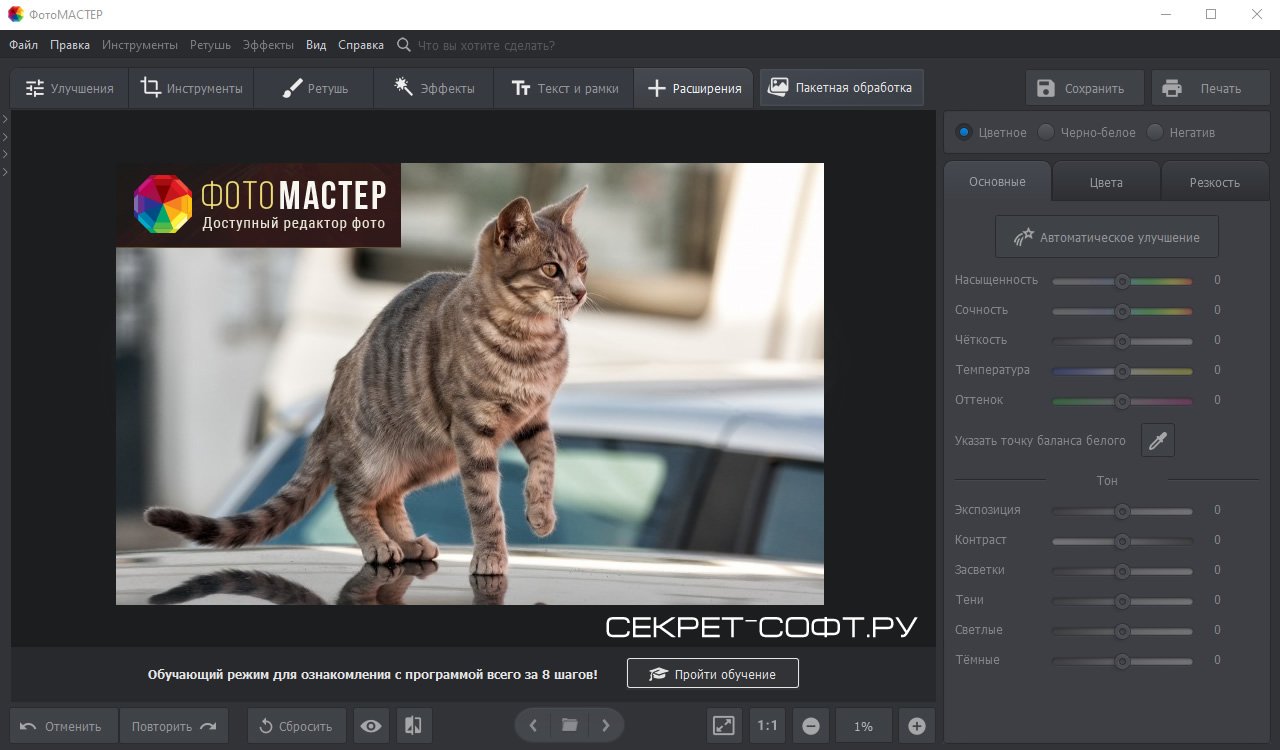Toggle the eye preview original icon
The image size is (1280, 750).
pos(371,726)
